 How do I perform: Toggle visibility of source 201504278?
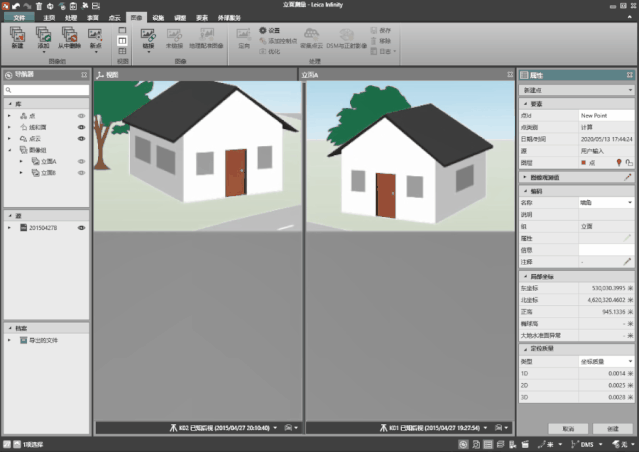tap(81, 227)
